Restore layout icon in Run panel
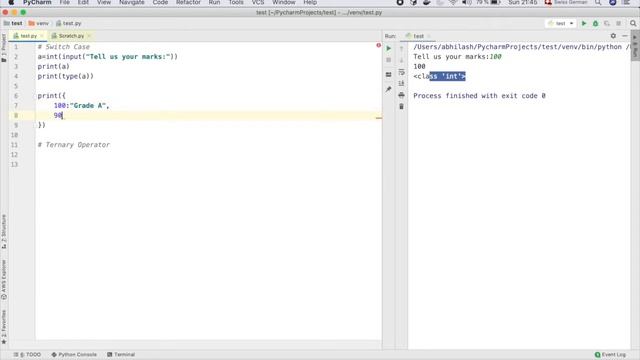This screenshot has width=640, height=360. click(389, 75)
